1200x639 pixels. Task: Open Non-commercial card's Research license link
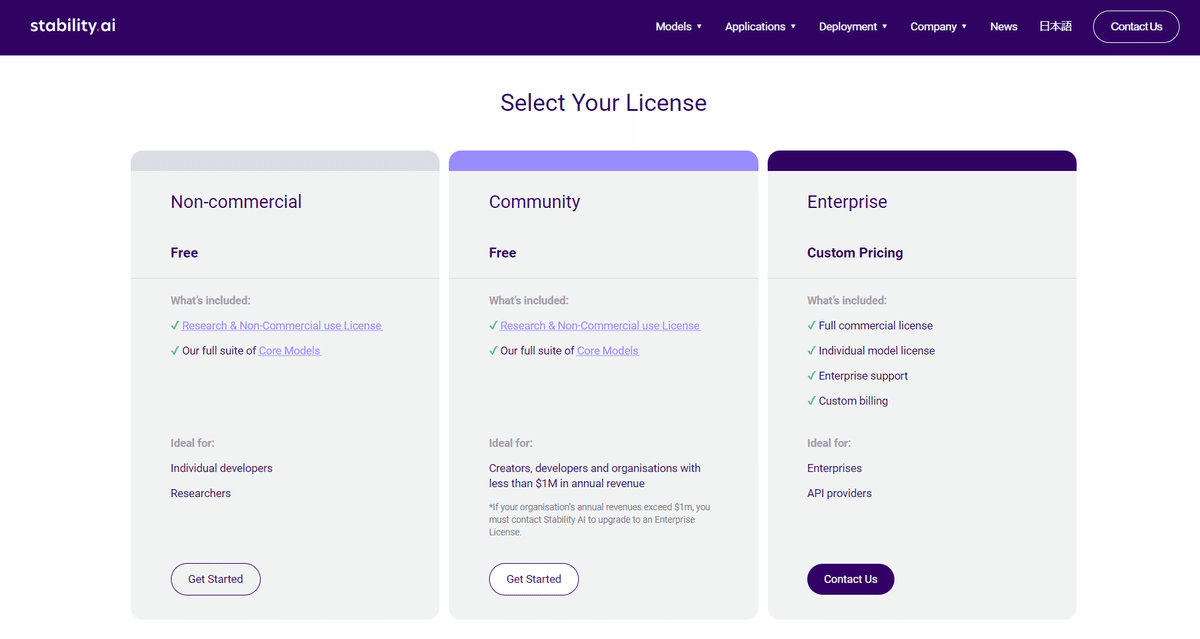pos(282,326)
